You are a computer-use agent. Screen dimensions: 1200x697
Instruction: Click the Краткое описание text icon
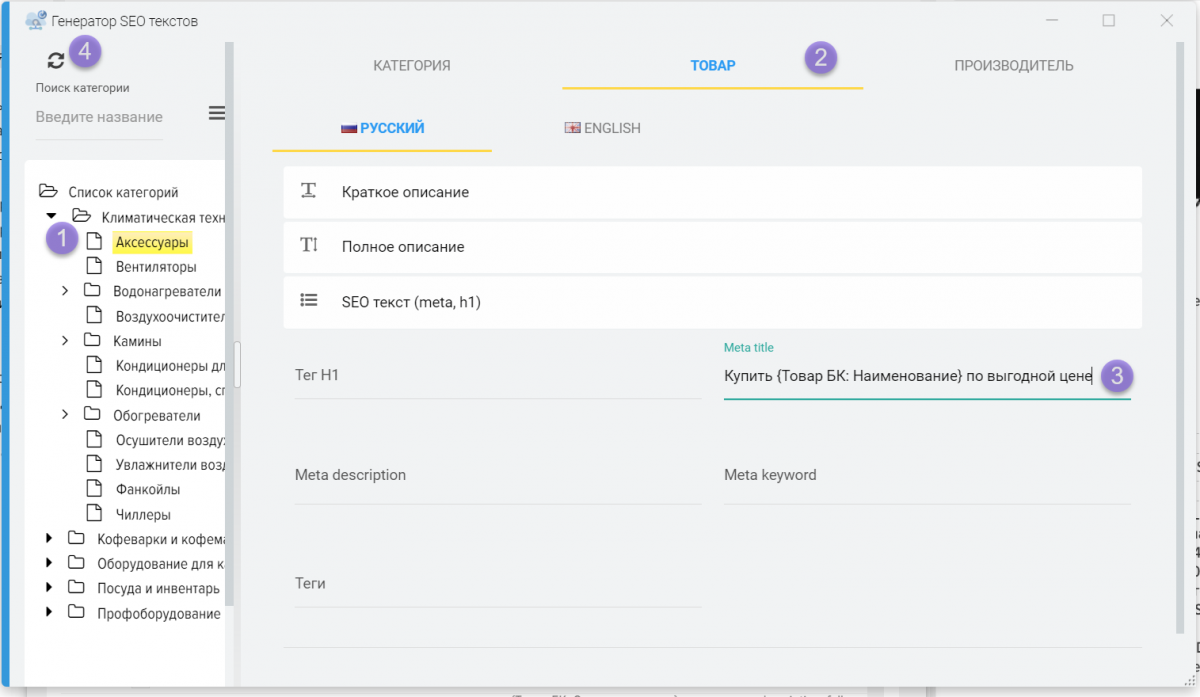pyautogui.click(x=309, y=191)
